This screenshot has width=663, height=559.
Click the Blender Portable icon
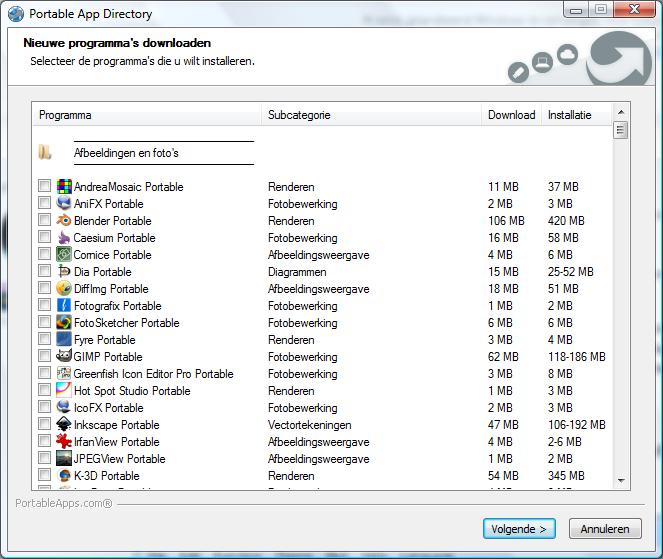[64, 220]
